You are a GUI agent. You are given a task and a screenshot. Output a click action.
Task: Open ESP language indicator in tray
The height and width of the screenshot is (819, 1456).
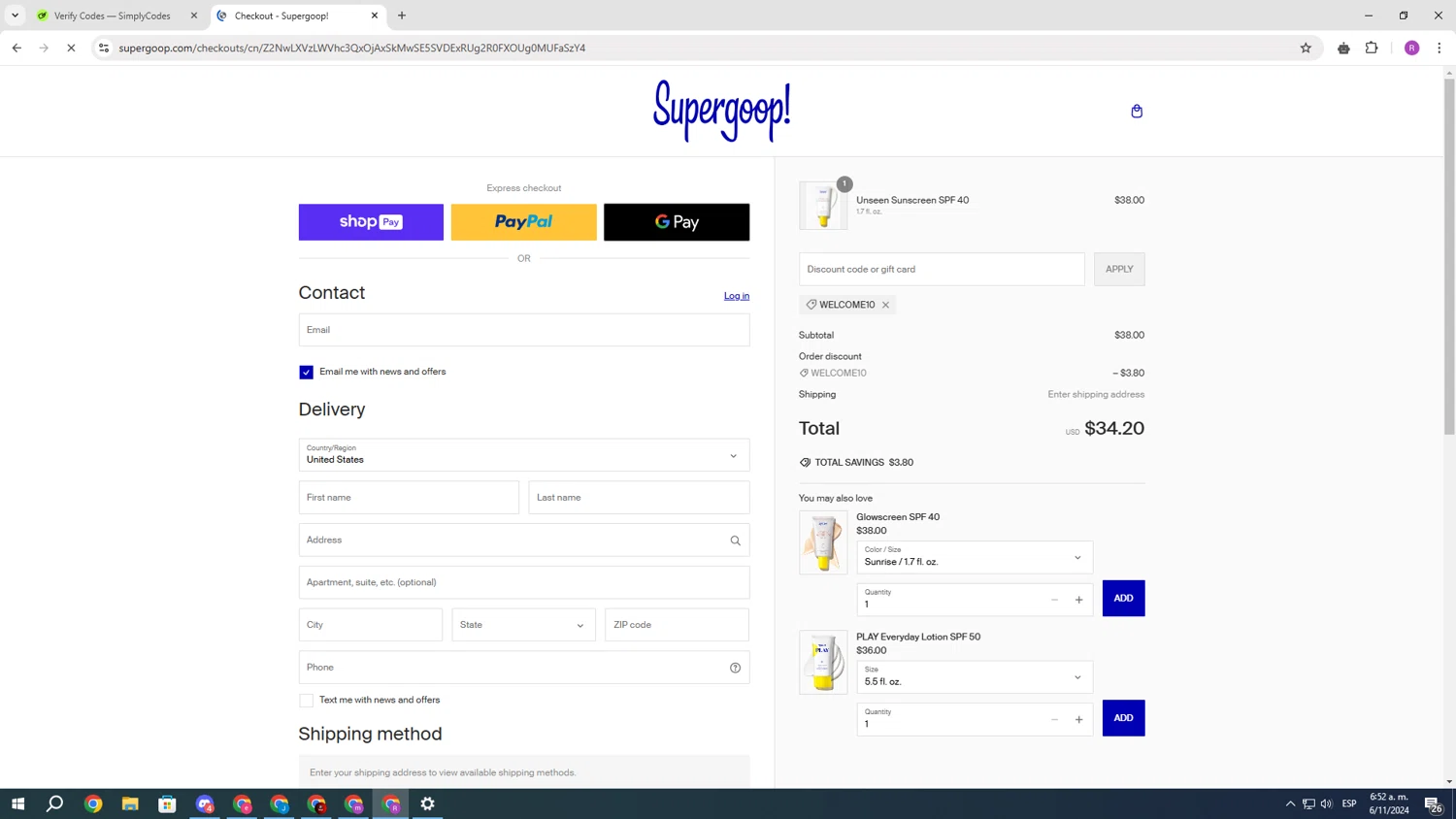point(1349,803)
